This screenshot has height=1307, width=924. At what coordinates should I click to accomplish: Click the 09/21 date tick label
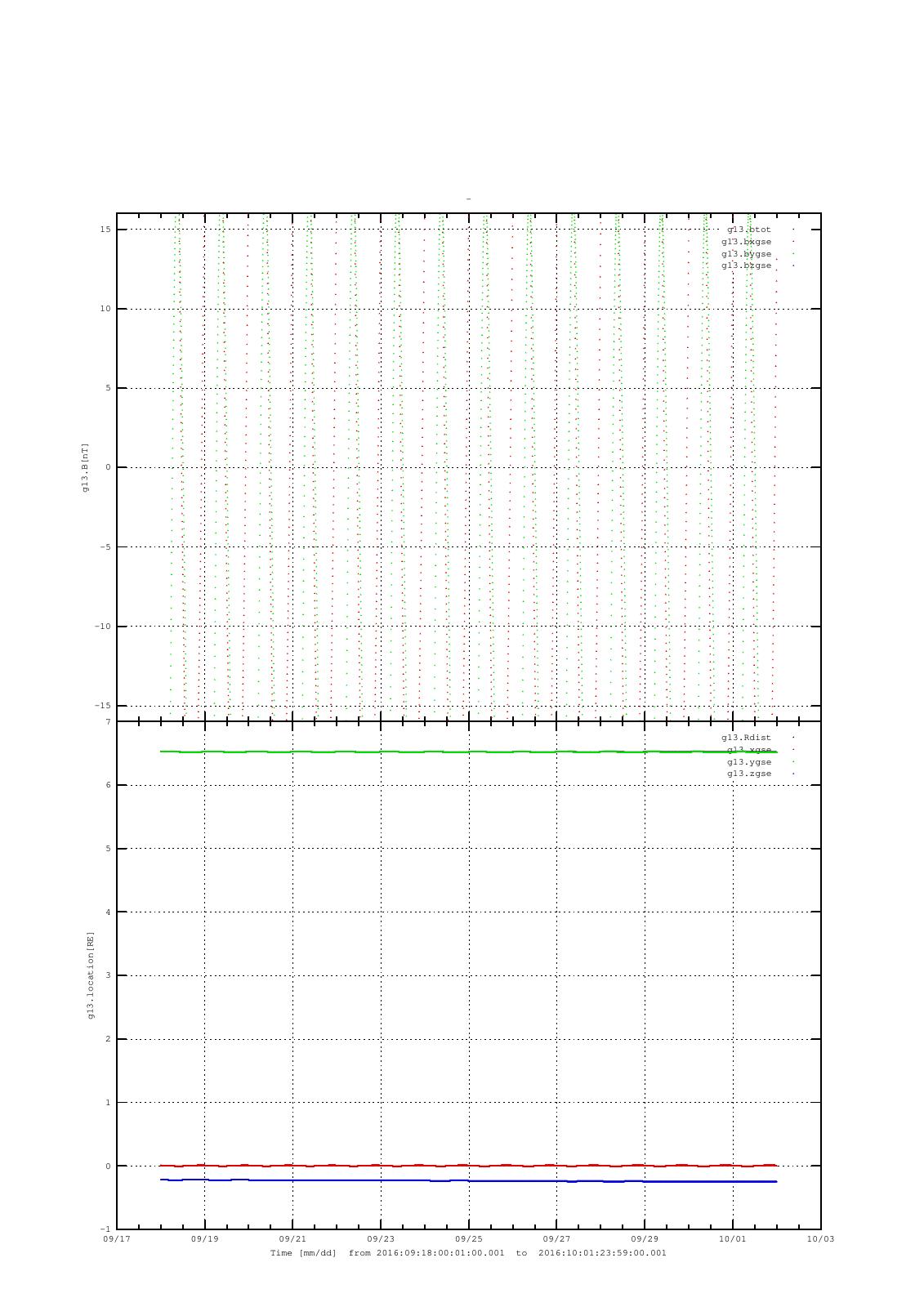(292, 1238)
